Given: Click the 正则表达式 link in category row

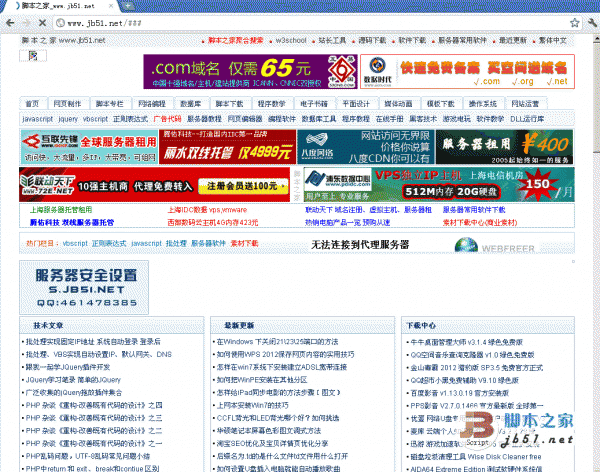Looking at the screenshot, I should coord(130,119).
